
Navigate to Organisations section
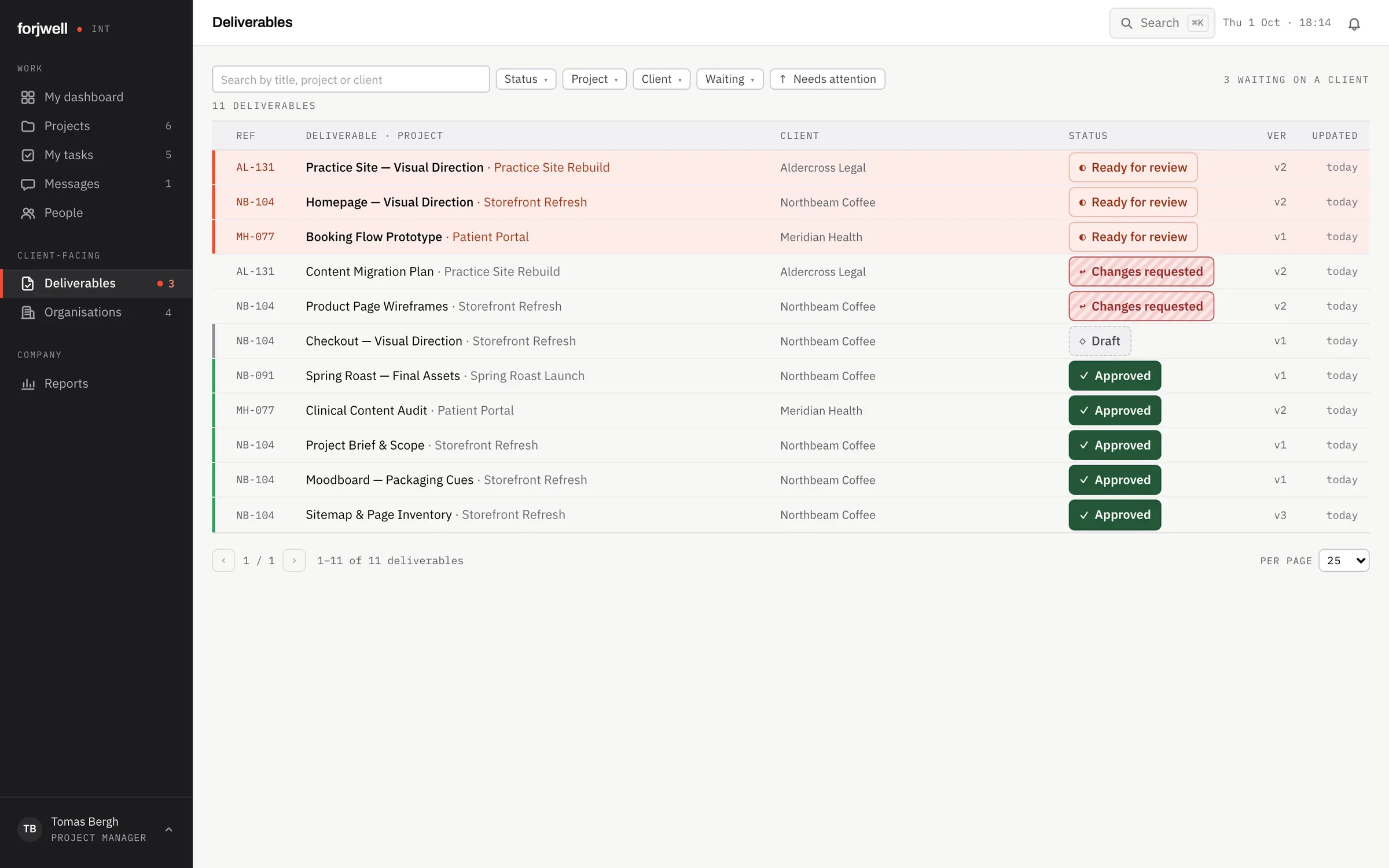96,312
